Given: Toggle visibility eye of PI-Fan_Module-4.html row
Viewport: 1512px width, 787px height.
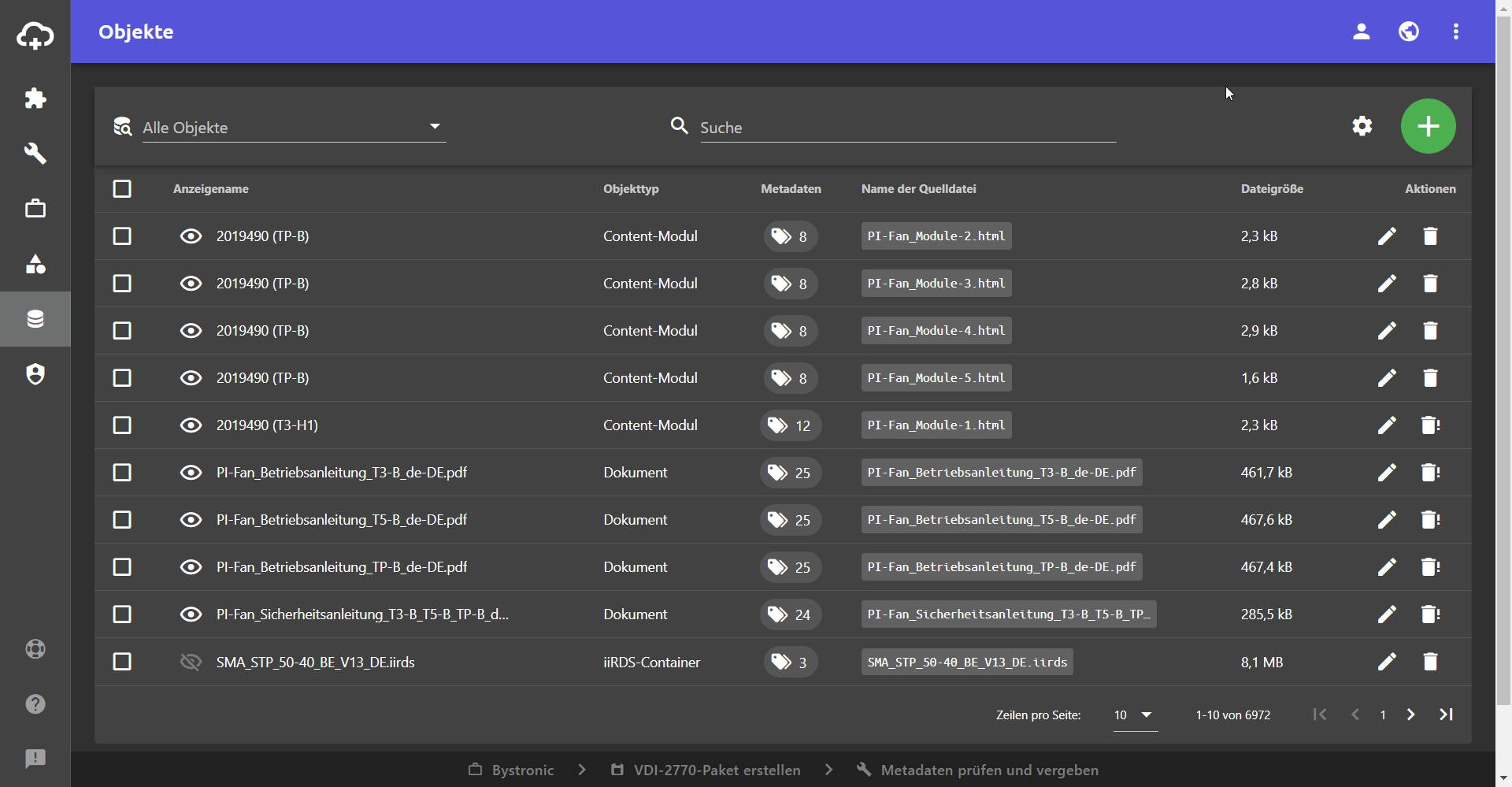Looking at the screenshot, I should click(x=191, y=331).
